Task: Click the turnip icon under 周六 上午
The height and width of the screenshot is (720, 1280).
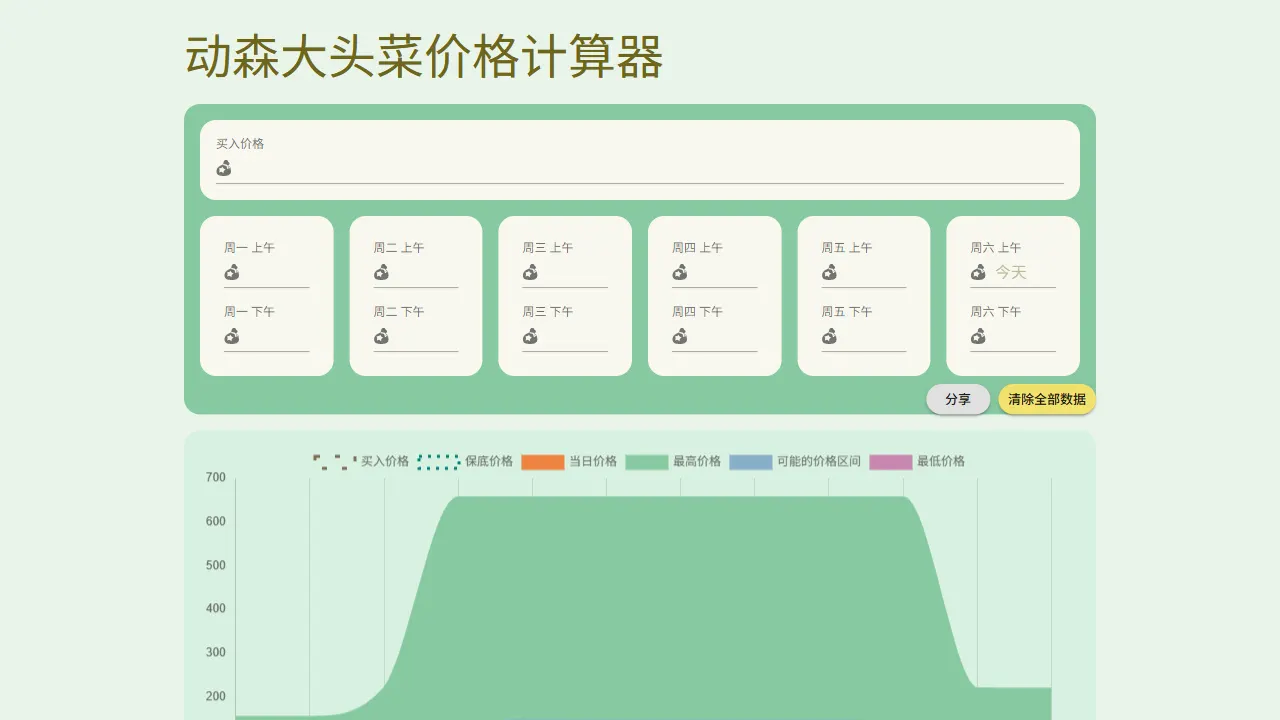Action: pyautogui.click(x=978, y=272)
